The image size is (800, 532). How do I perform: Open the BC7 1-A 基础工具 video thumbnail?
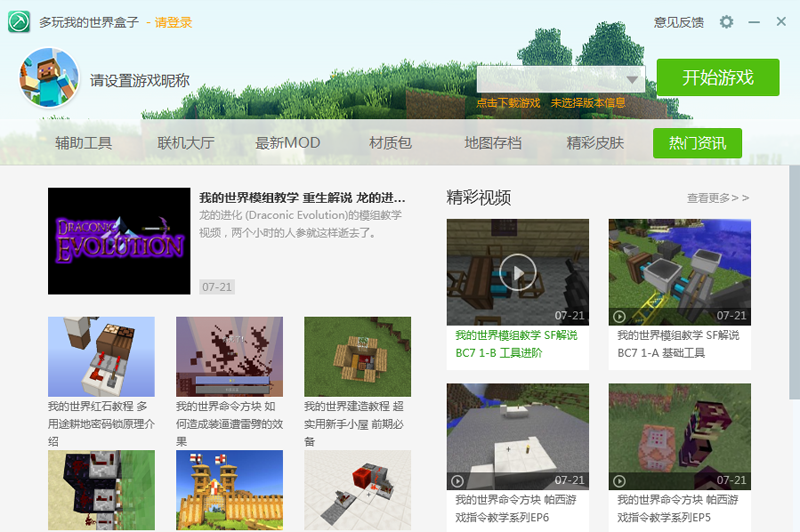(x=680, y=272)
